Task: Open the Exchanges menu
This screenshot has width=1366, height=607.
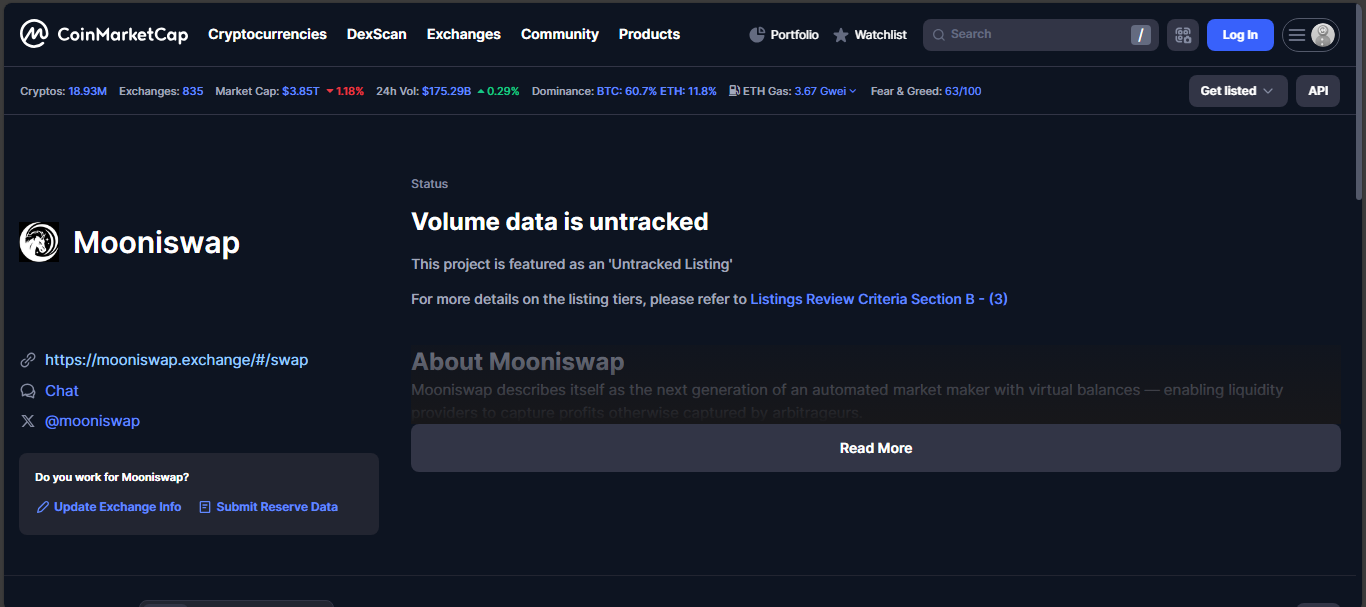Action: click(x=464, y=34)
